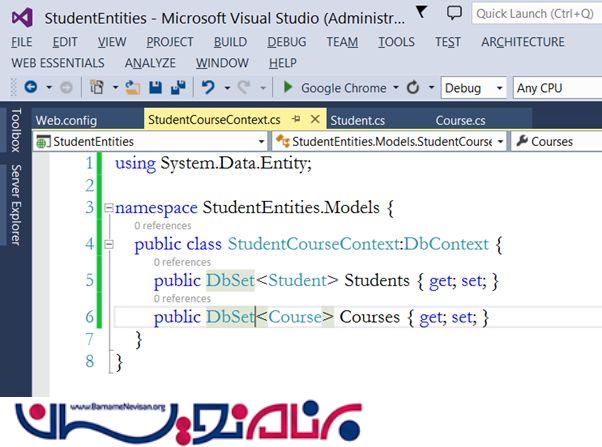Click the Undo arrow icon
Viewport: 602px width, 447px height.
point(208,88)
